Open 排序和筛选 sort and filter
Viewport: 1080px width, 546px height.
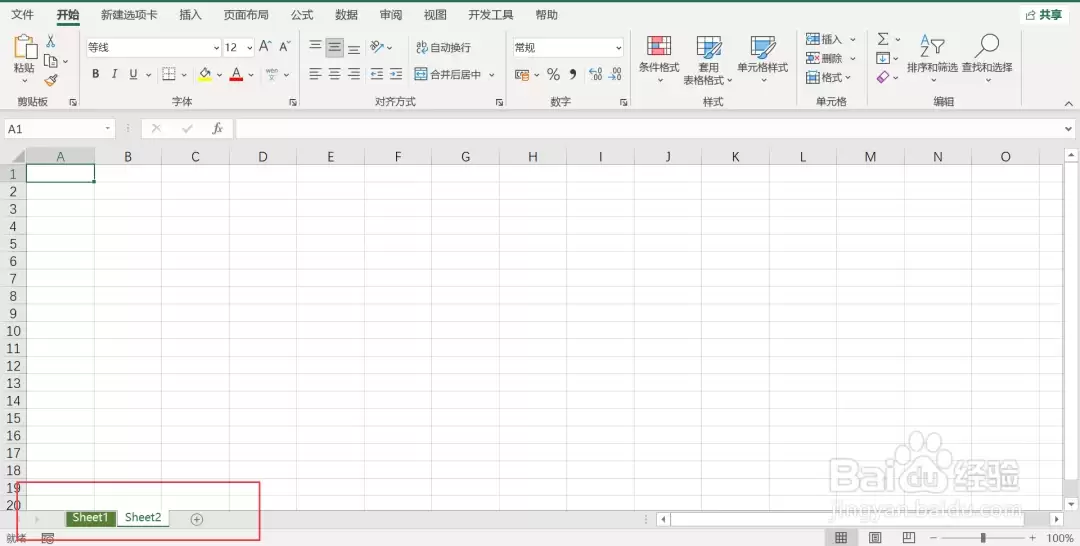point(932,58)
